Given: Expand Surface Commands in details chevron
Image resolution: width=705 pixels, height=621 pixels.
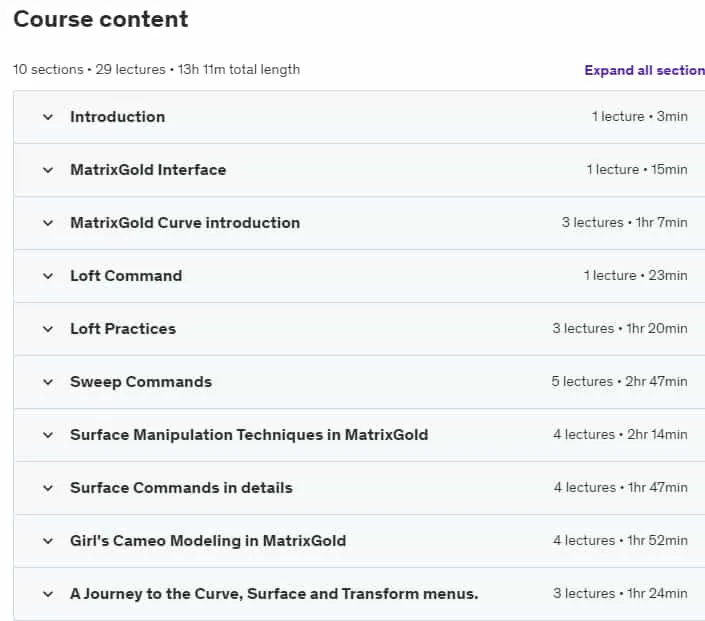Looking at the screenshot, I should pos(48,488).
